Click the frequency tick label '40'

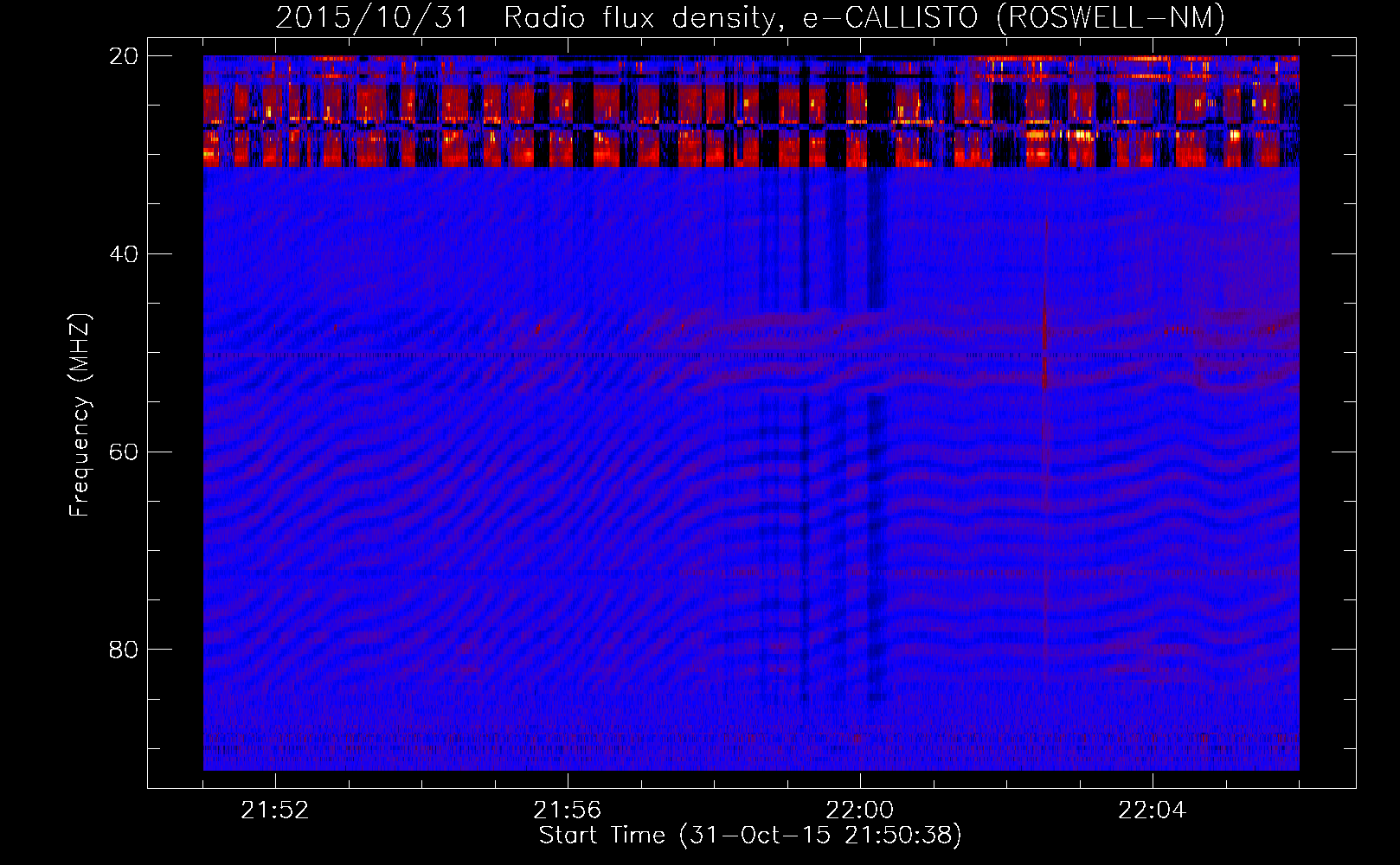tap(124, 254)
